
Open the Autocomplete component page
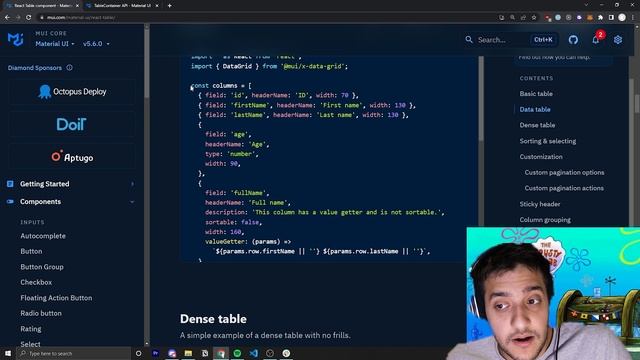click(43, 236)
